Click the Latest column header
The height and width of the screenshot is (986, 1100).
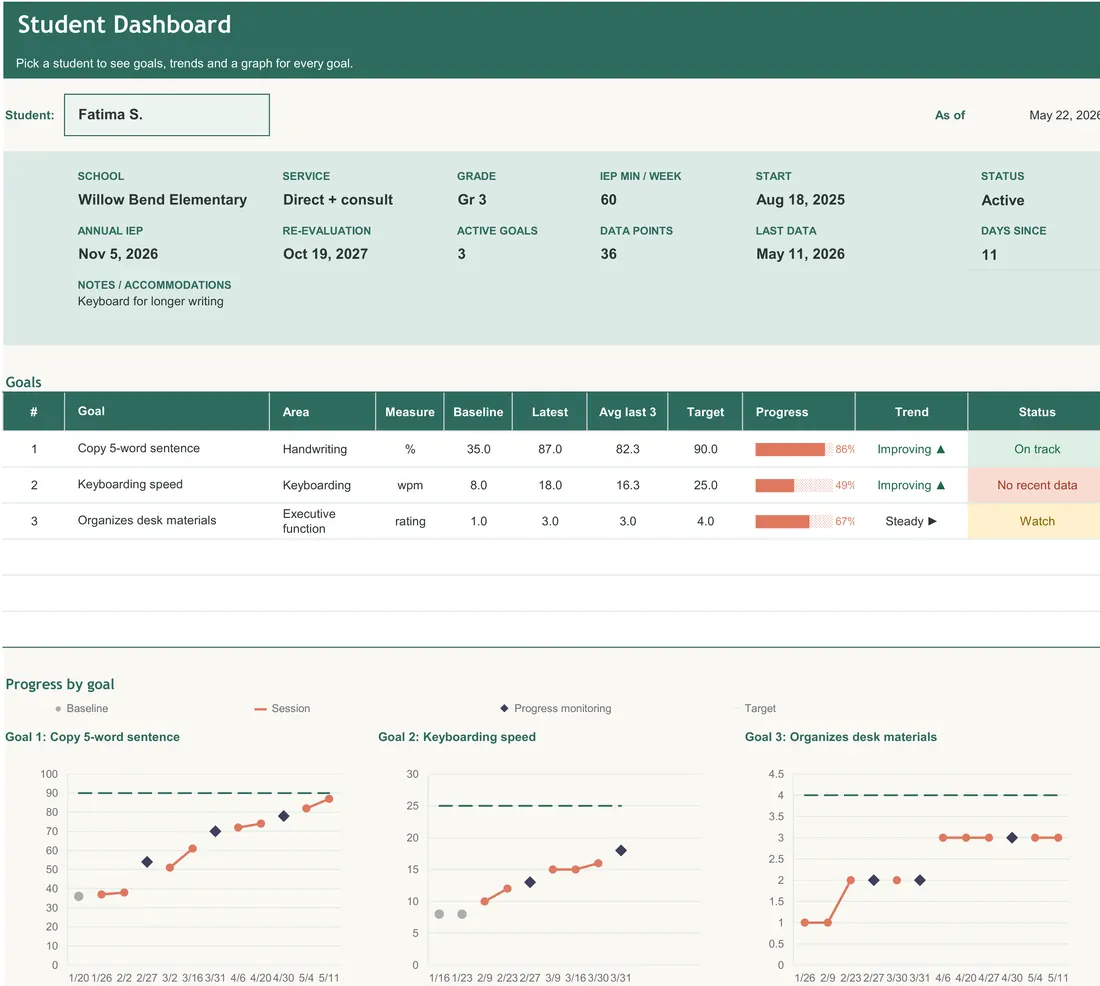coord(550,411)
